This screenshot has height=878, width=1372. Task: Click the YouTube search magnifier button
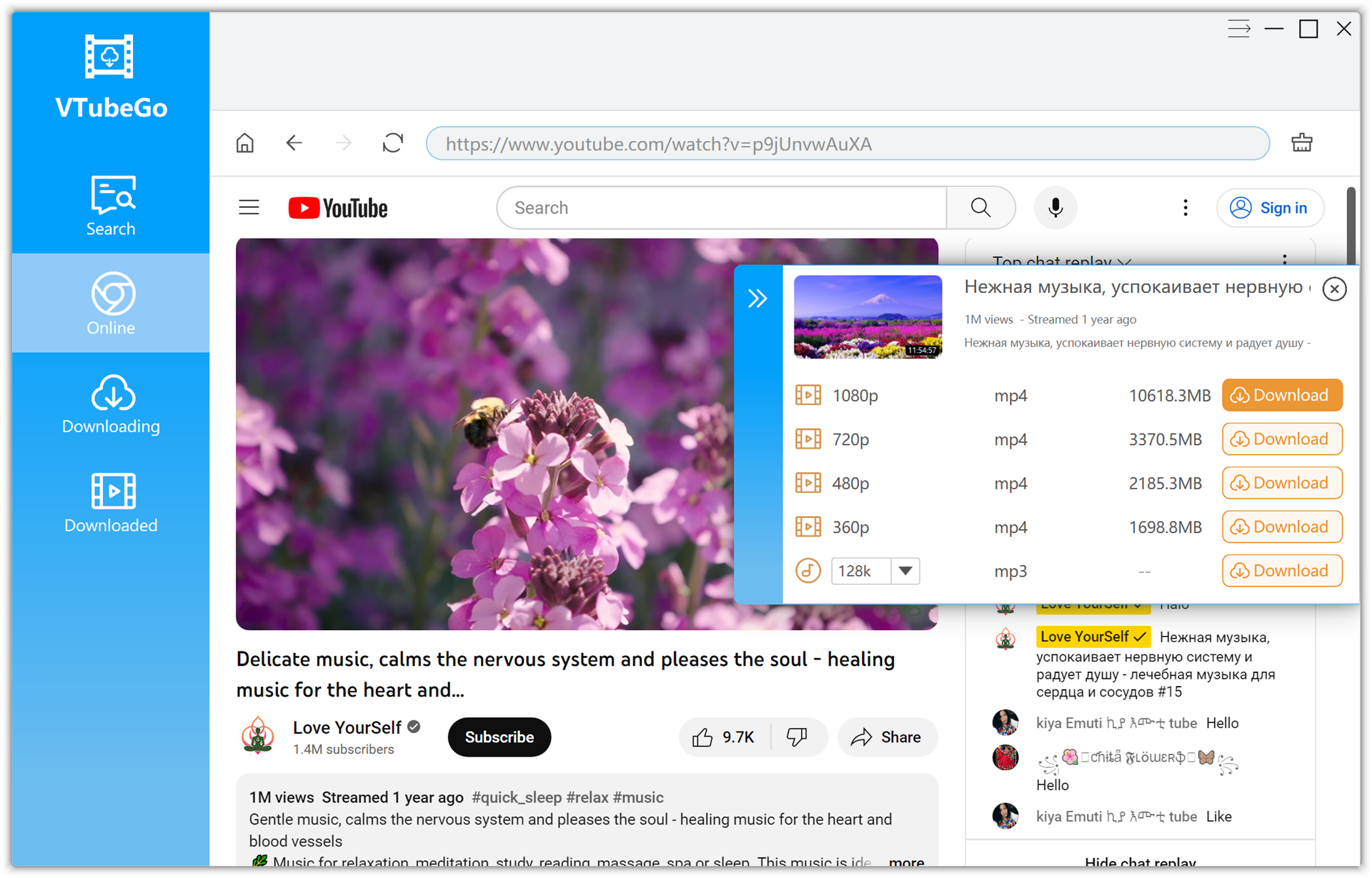click(x=980, y=208)
